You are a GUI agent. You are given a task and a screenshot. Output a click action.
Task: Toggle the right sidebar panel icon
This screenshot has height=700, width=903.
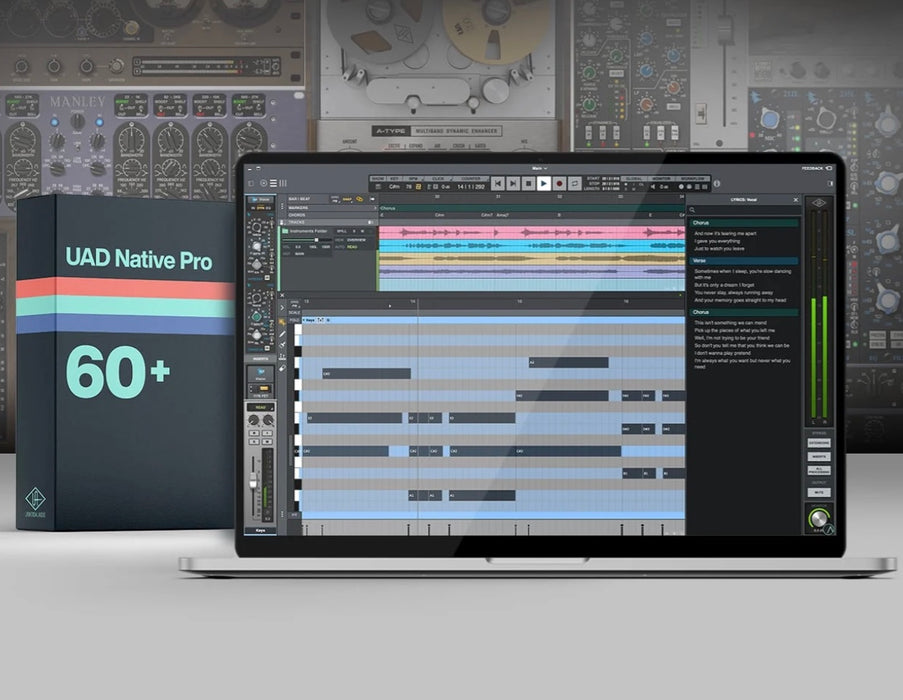(830, 184)
